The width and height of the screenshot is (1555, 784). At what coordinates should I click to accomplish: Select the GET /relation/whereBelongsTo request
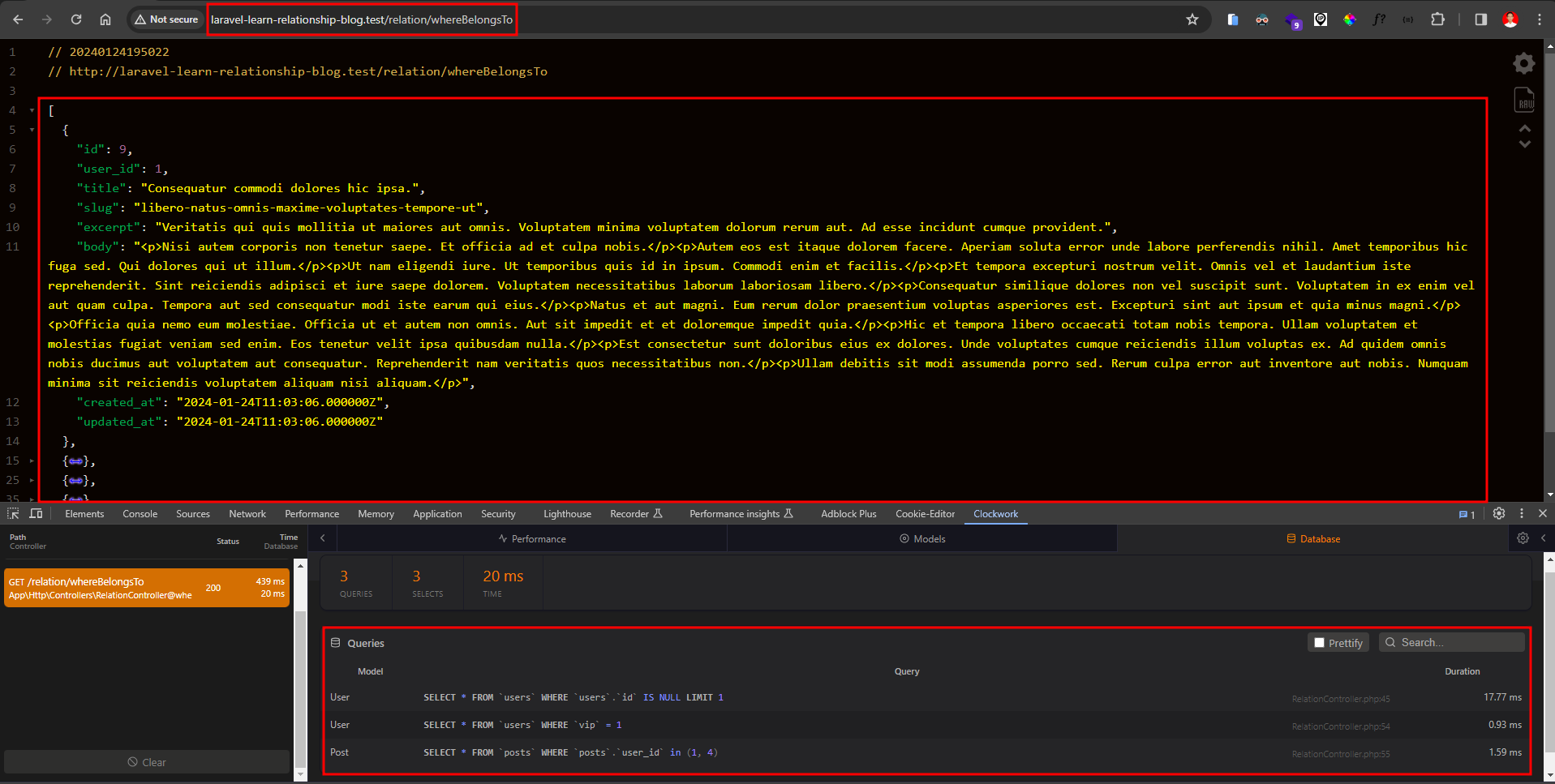(x=147, y=588)
